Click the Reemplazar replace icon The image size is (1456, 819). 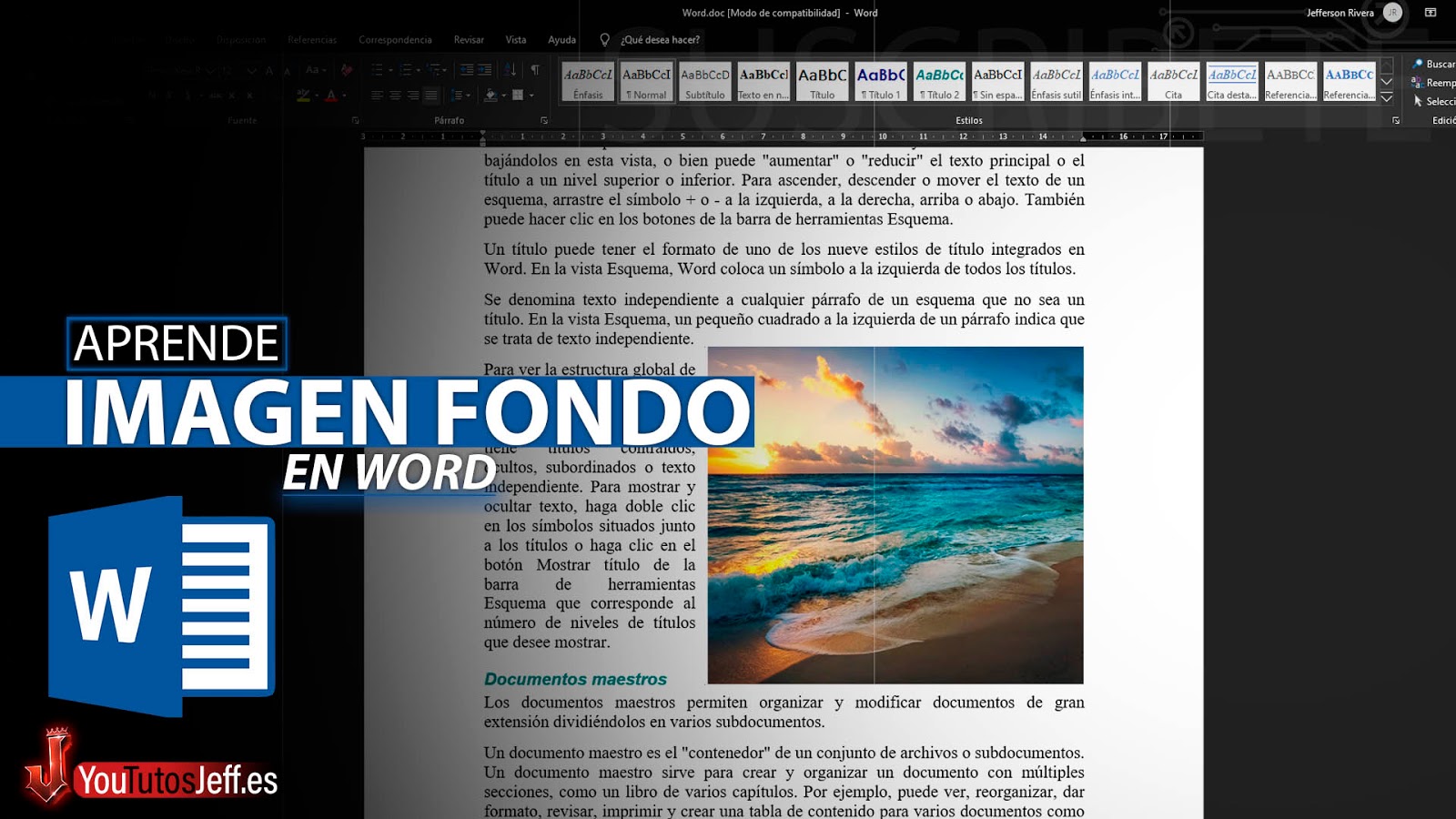pos(1417,83)
